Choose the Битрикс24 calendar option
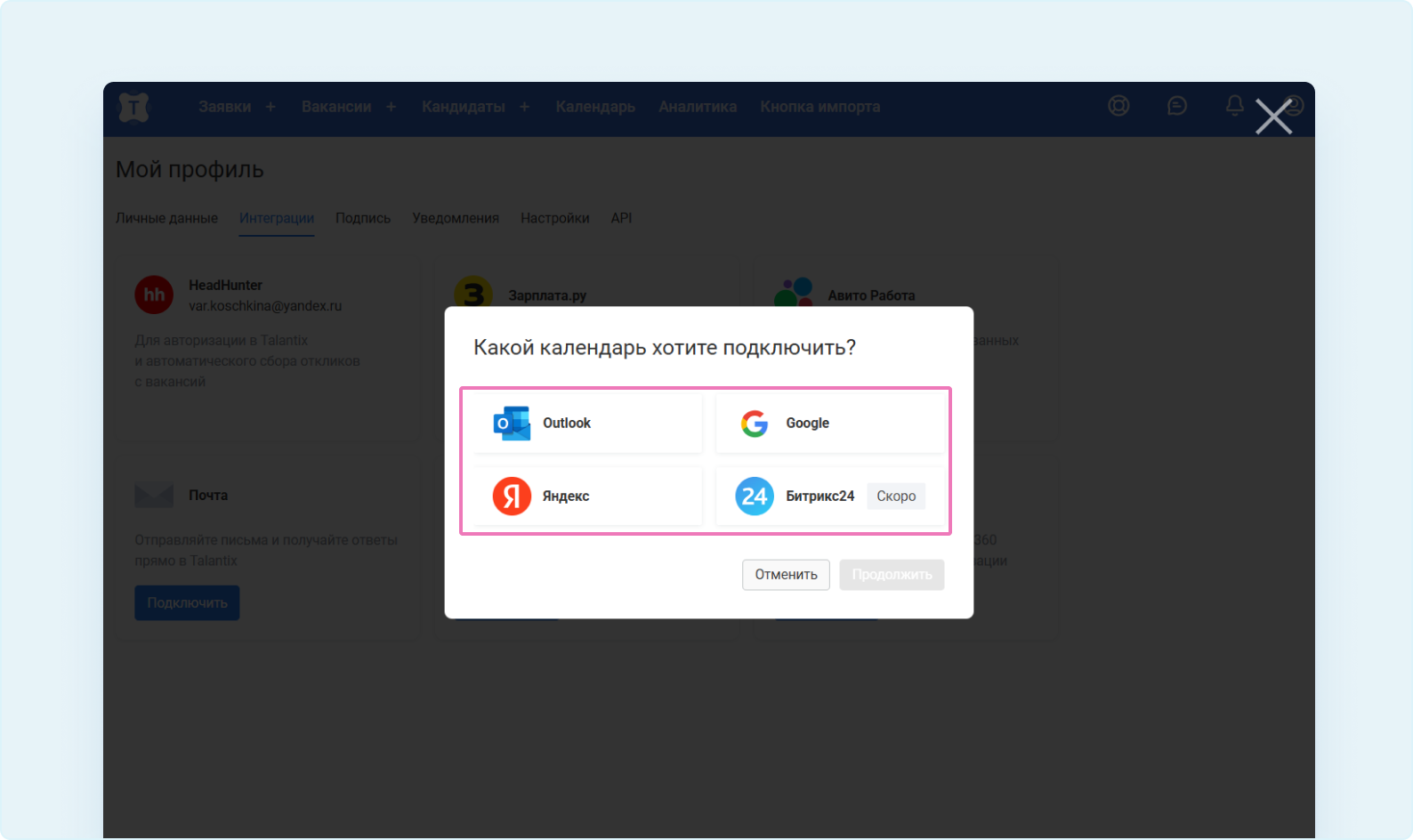 pos(830,497)
